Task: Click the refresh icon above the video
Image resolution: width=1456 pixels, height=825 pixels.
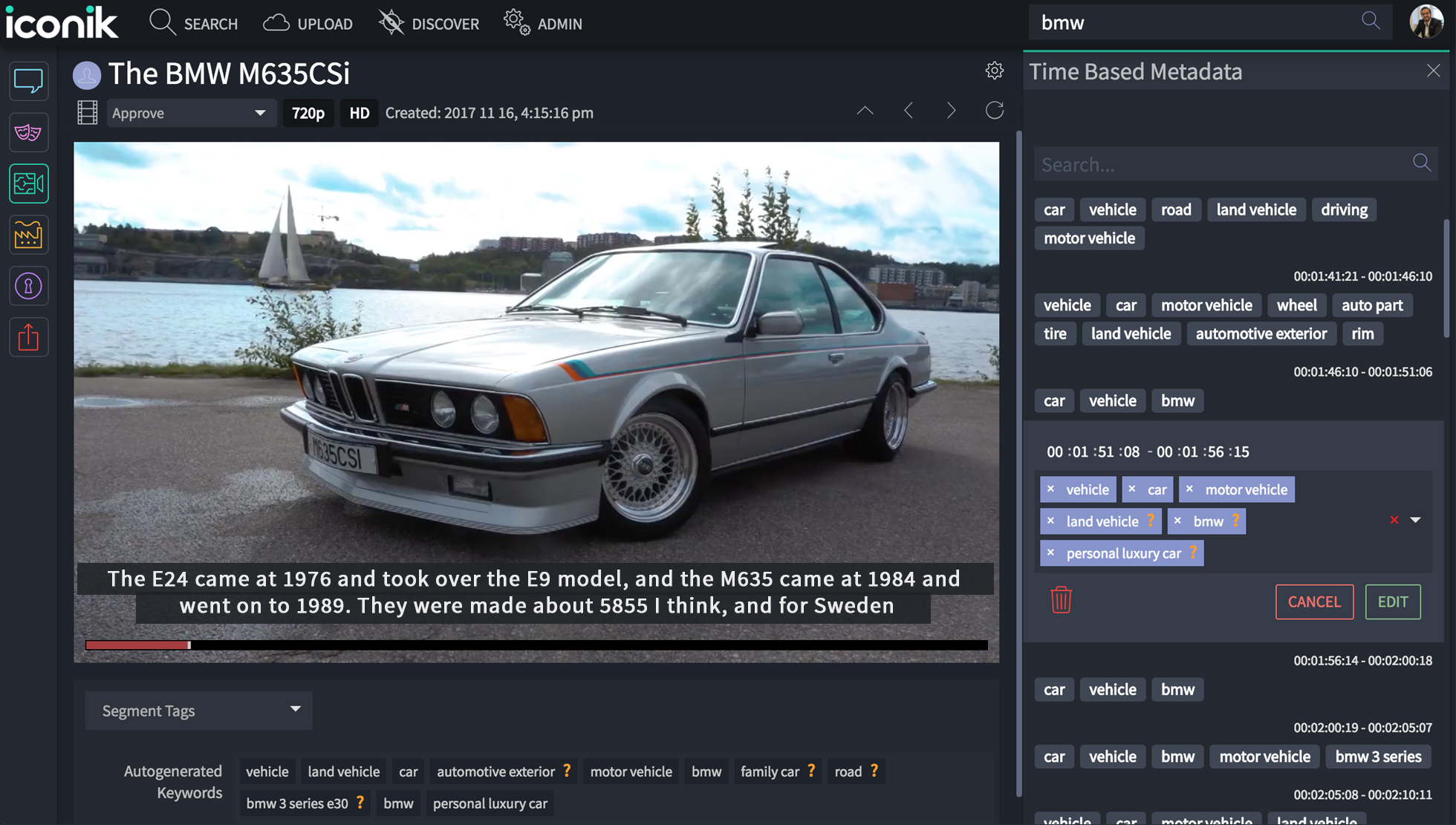Action: (x=994, y=111)
